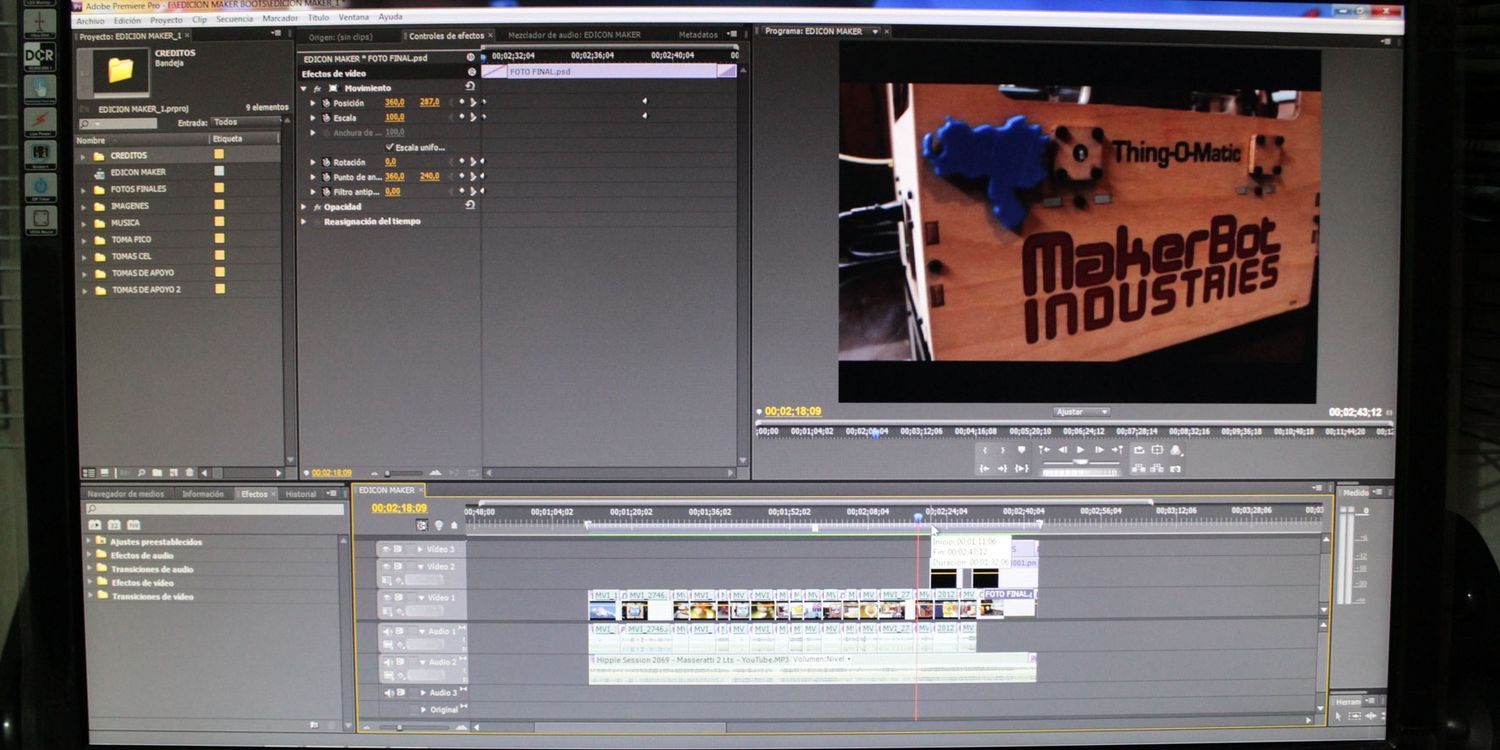The image size is (1500, 750).
Task: Click the Project panel search field
Action: click(118, 123)
